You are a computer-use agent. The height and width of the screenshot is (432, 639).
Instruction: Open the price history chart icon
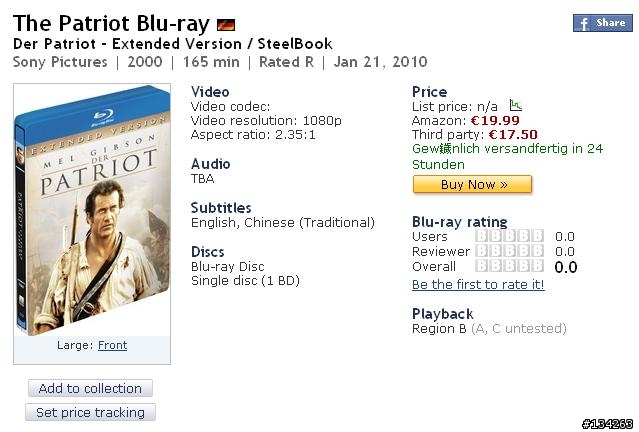[516, 106]
